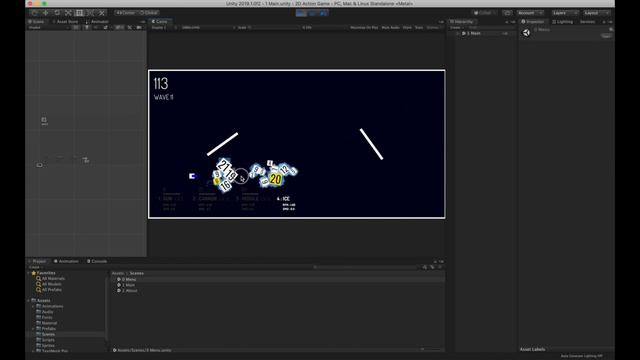
Task: Select the Hand tool in the toolbar
Action: (35, 13)
